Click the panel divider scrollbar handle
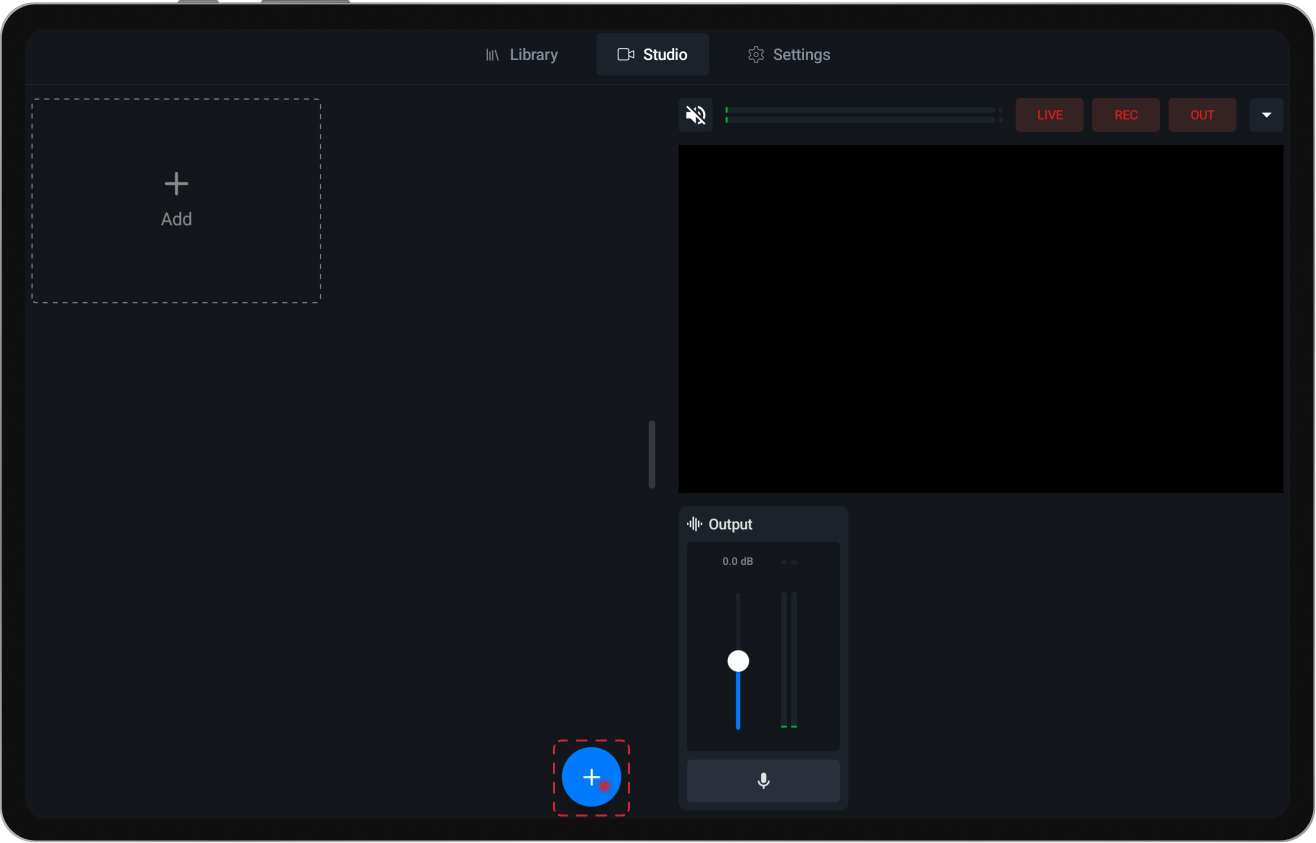 click(x=652, y=454)
